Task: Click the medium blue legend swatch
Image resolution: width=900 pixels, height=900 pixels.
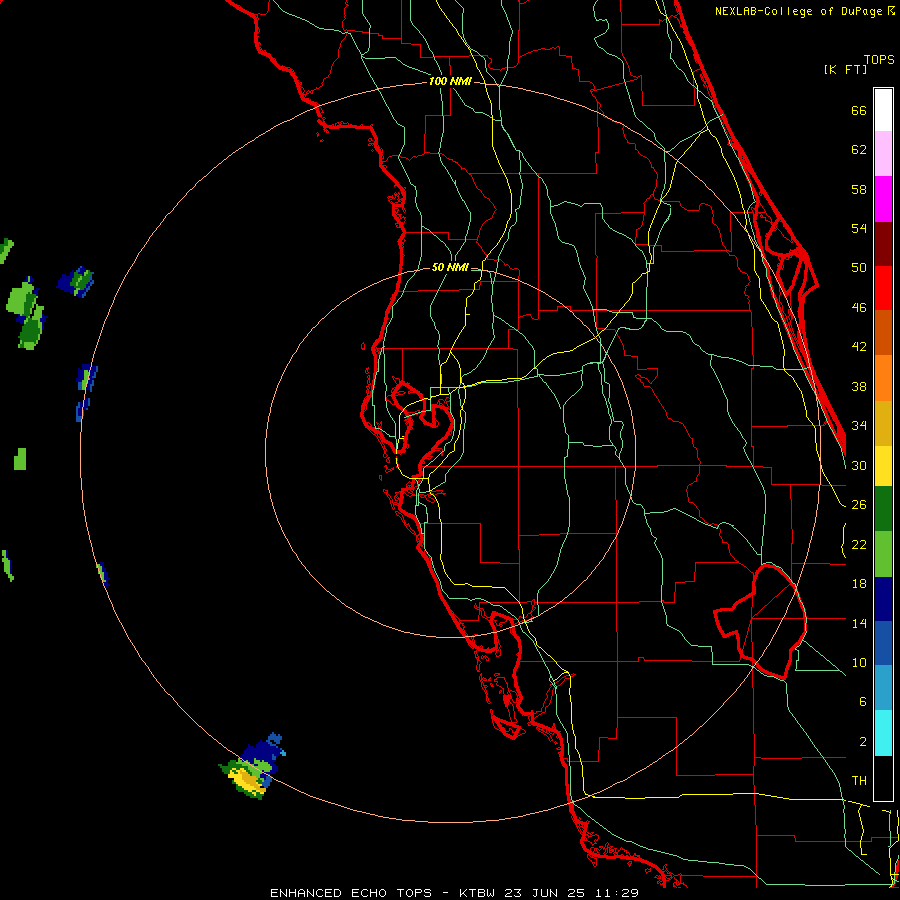Action: tap(883, 643)
